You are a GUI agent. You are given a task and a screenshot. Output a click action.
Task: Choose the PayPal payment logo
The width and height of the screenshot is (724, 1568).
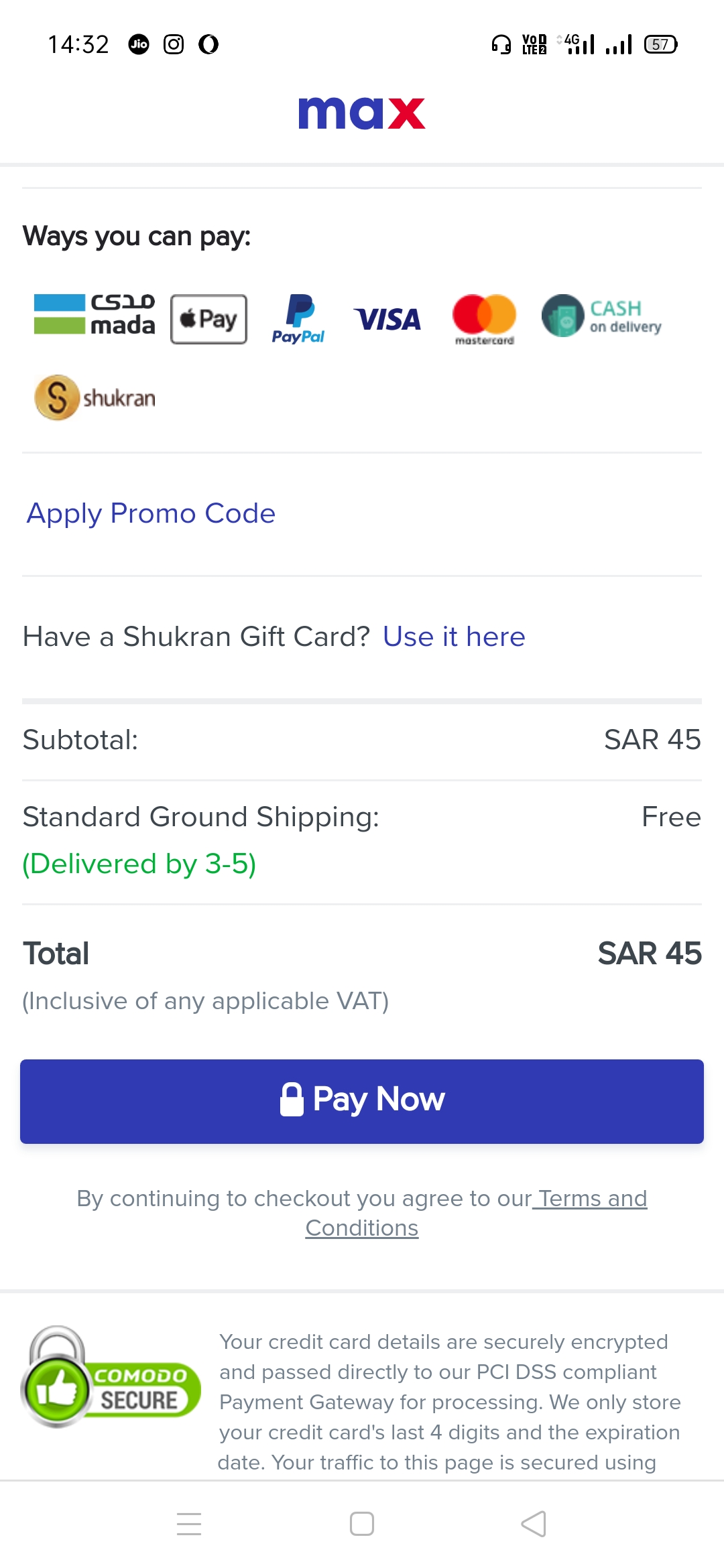click(x=298, y=319)
